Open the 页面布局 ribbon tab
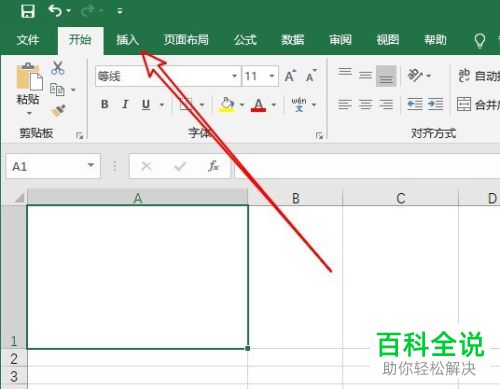 coord(186,40)
